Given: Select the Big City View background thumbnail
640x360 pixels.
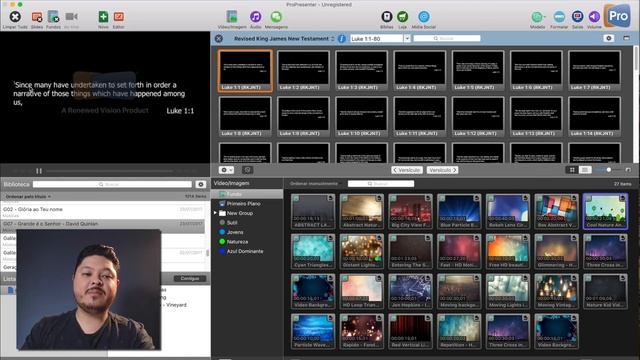Looking at the screenshot, I should (410, 211).
